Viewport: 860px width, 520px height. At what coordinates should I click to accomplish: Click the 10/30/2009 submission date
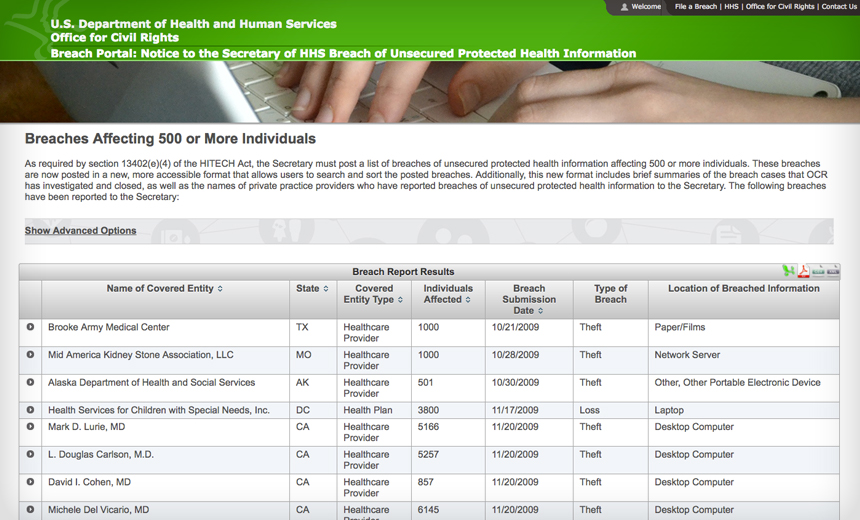pos(515,382)
